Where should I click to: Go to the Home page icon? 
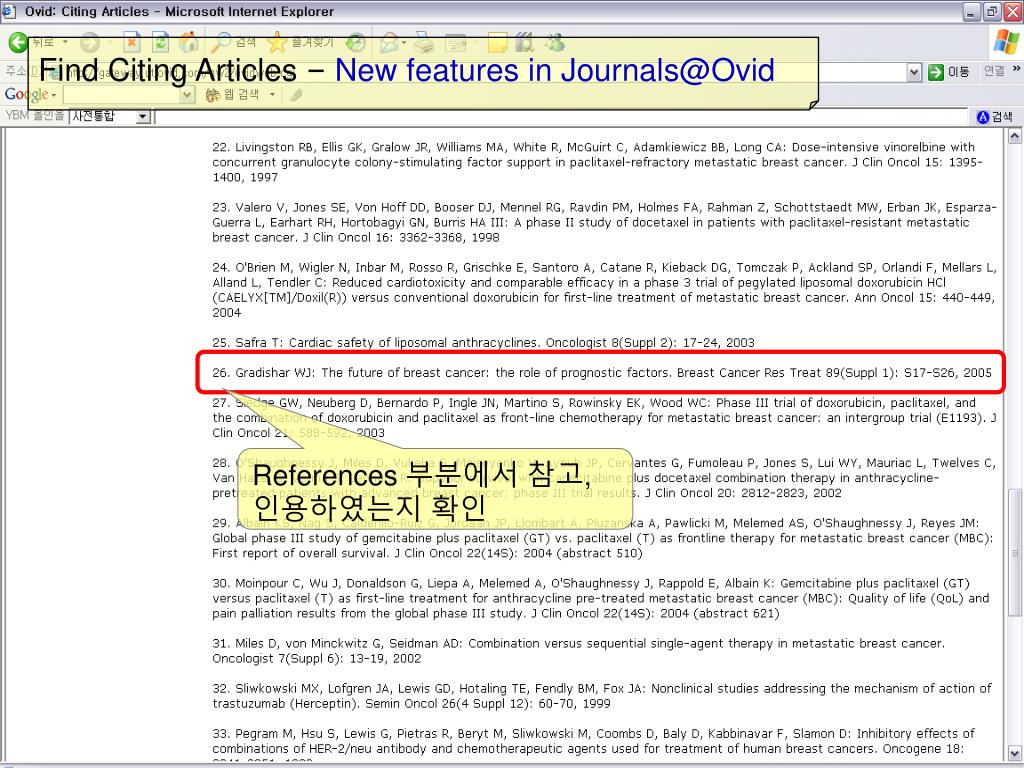188,42
